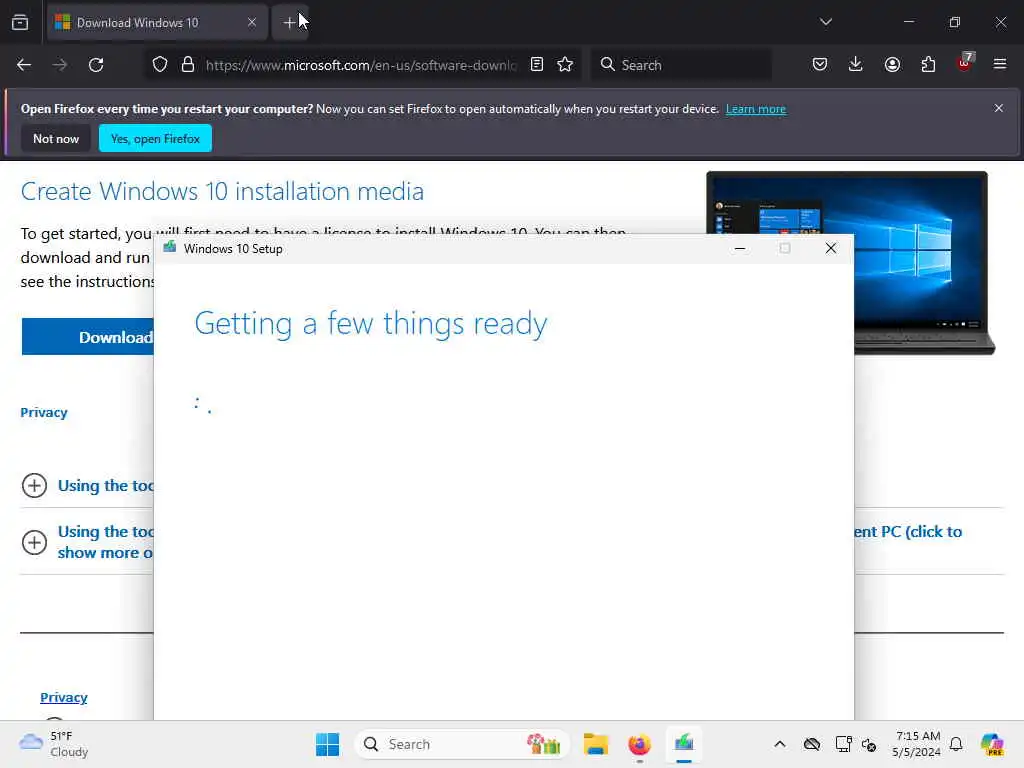Switch to Firefox in taskbar
The image size is (1024, 768).
[639, 744]
